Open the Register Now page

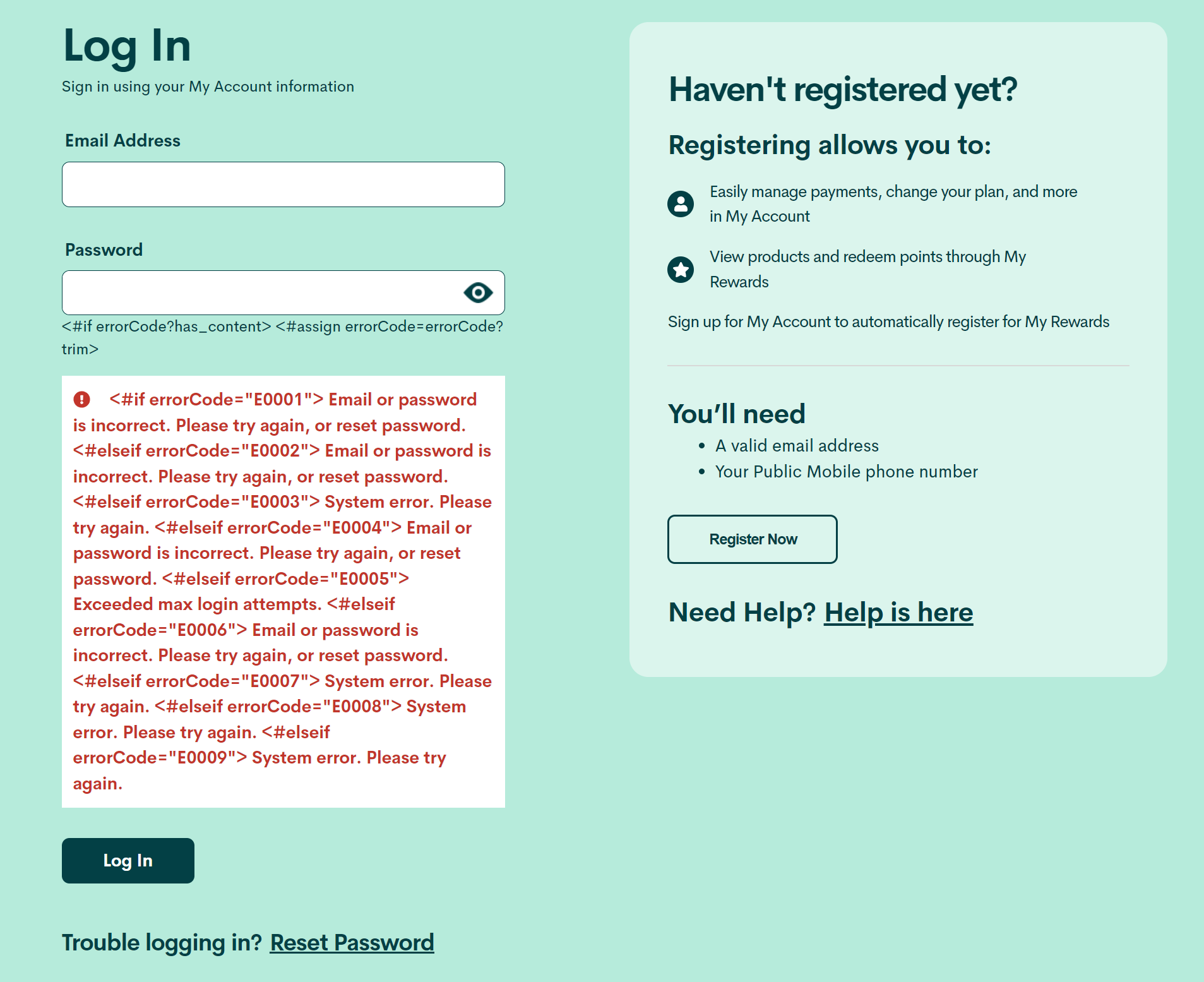752,539
